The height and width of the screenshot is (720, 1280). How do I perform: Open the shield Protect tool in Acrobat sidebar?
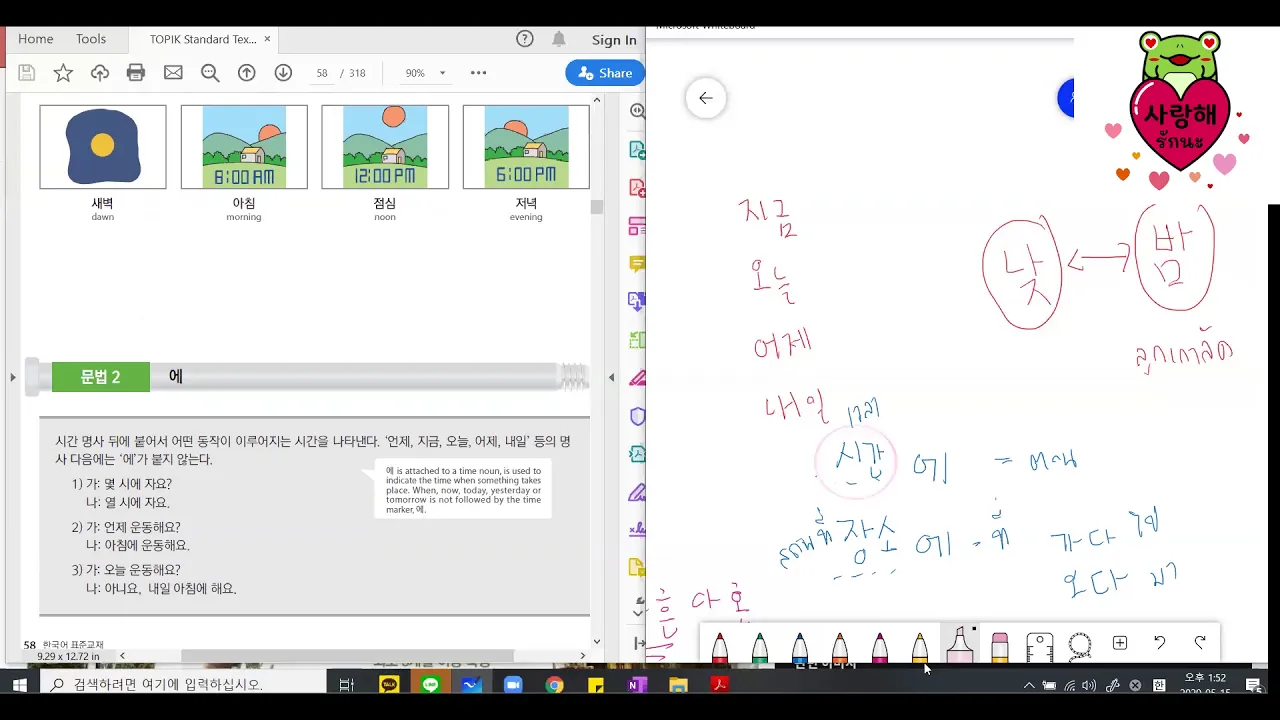(637, 416)
